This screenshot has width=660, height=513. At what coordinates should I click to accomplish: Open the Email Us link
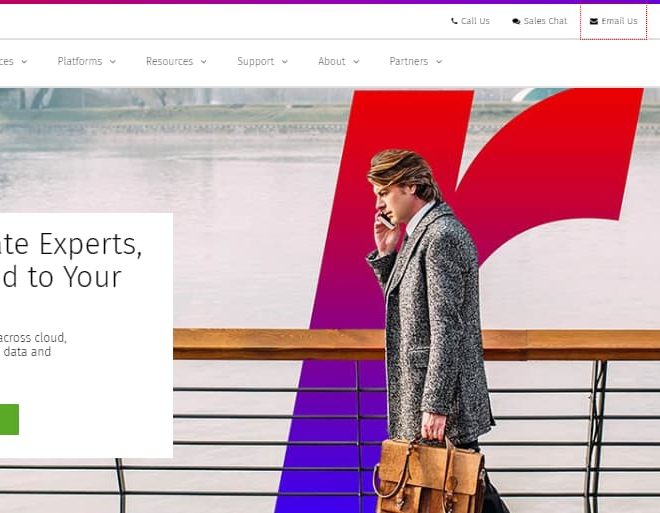coord(614,21)
